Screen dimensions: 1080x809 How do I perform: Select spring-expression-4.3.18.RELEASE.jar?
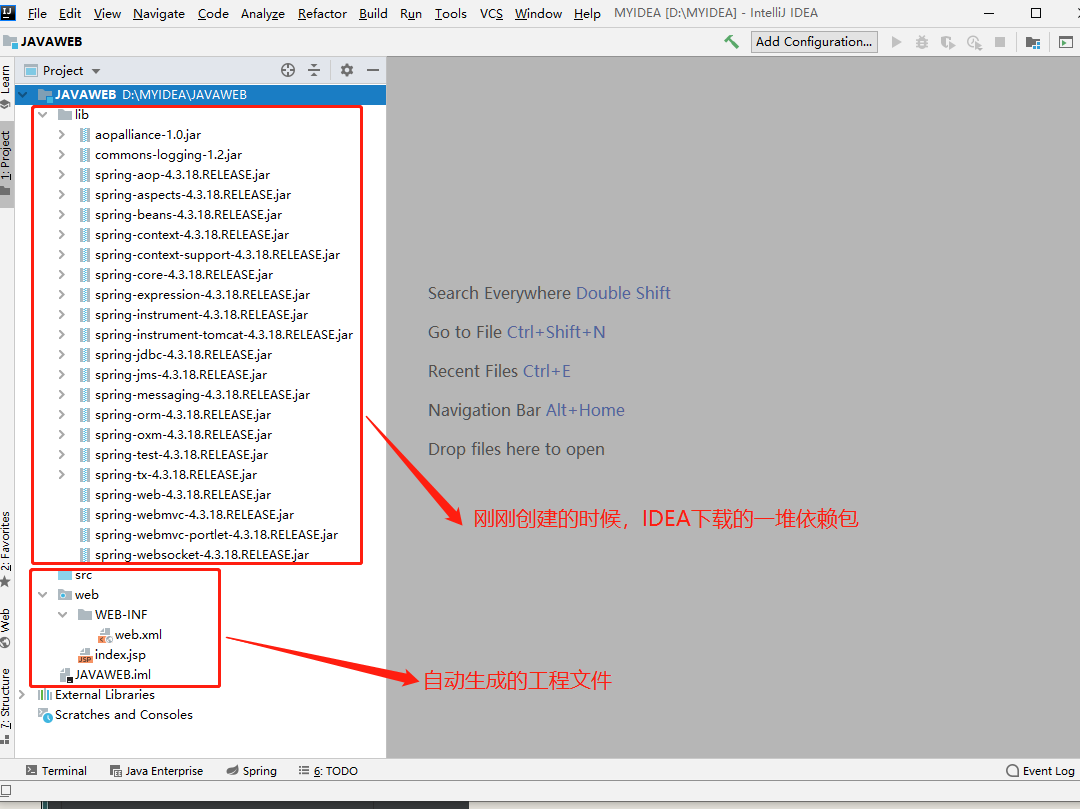(x=202, y=295)
